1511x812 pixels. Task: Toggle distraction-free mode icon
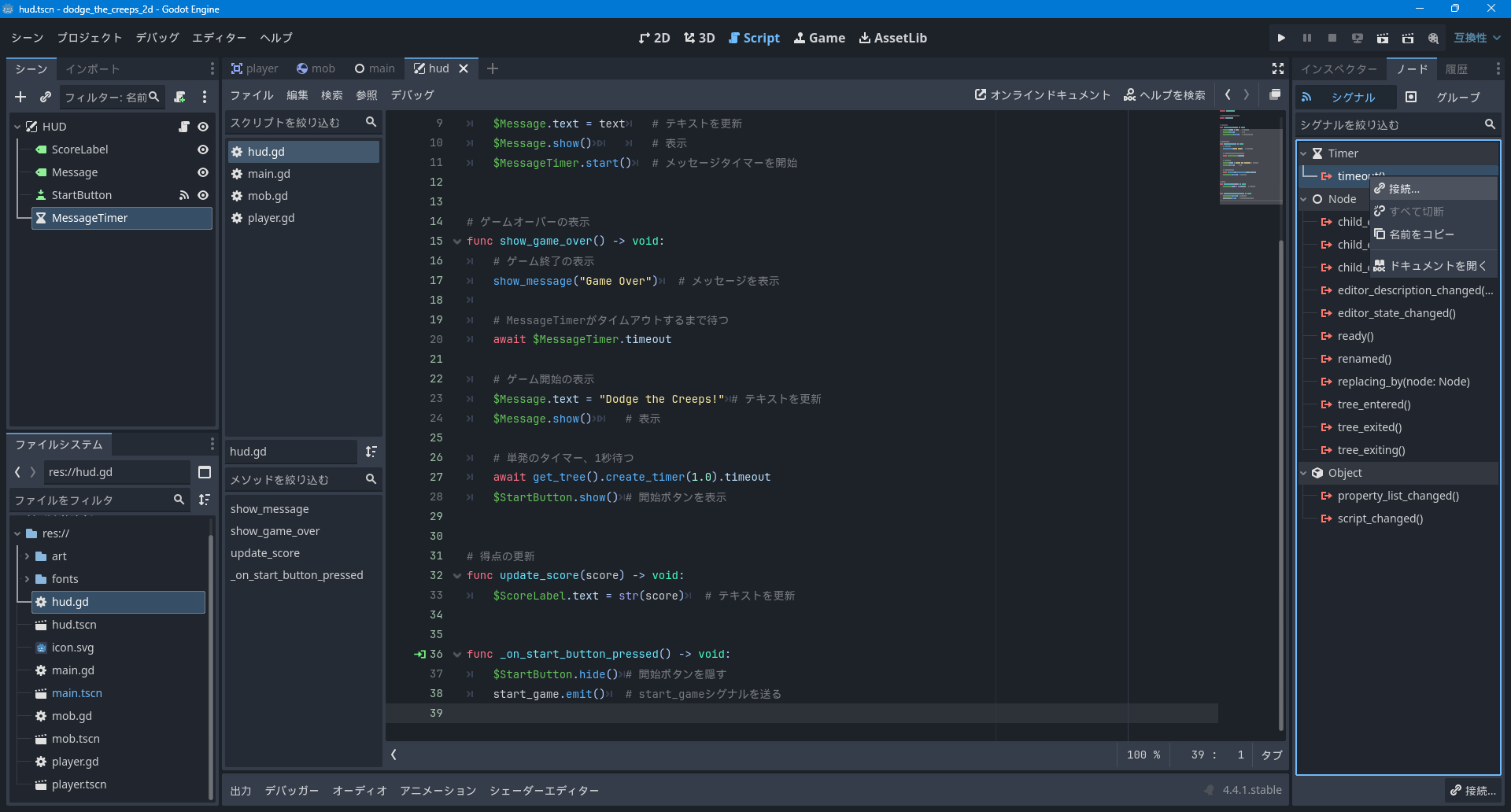(x=1278, y=69)
